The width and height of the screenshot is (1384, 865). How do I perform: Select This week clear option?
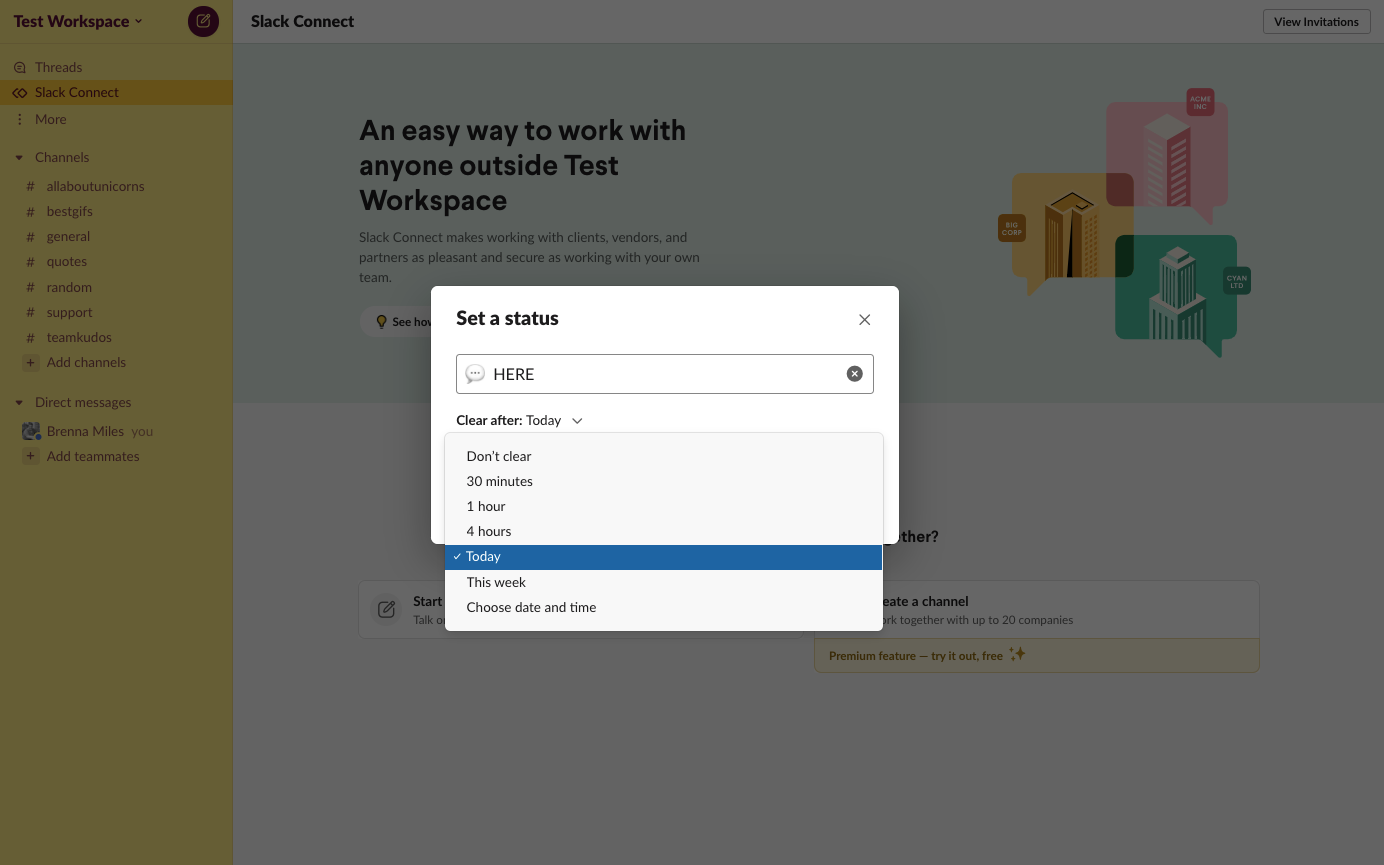pyautogui.click(x=496, y=581)
